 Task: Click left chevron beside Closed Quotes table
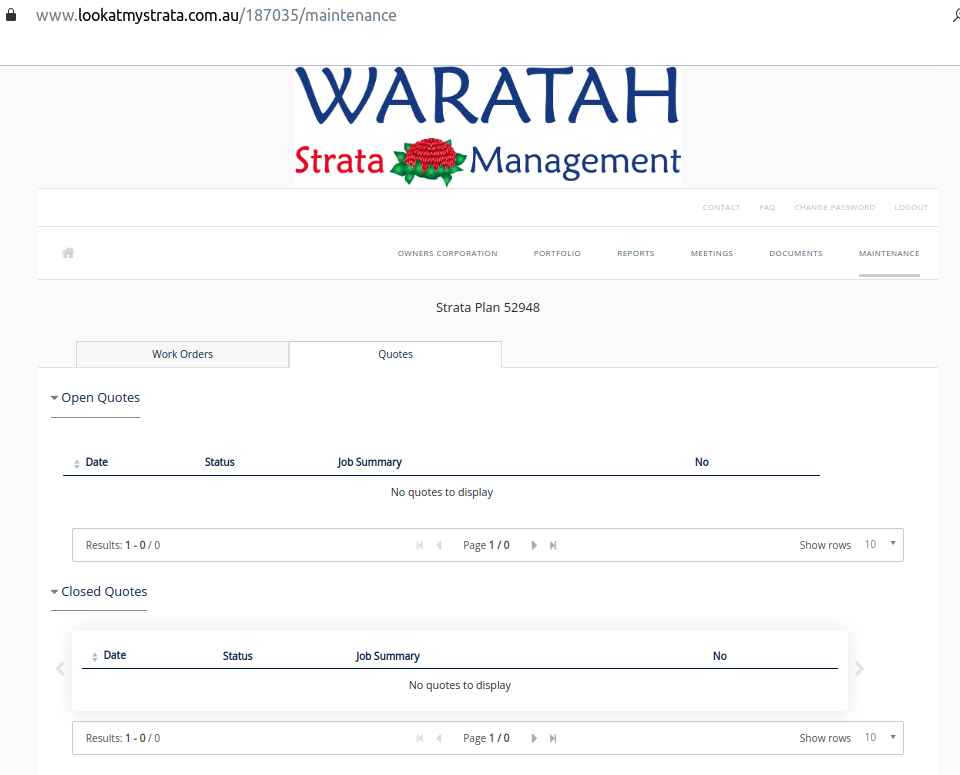pyautogui.click(x=60, y=668)
